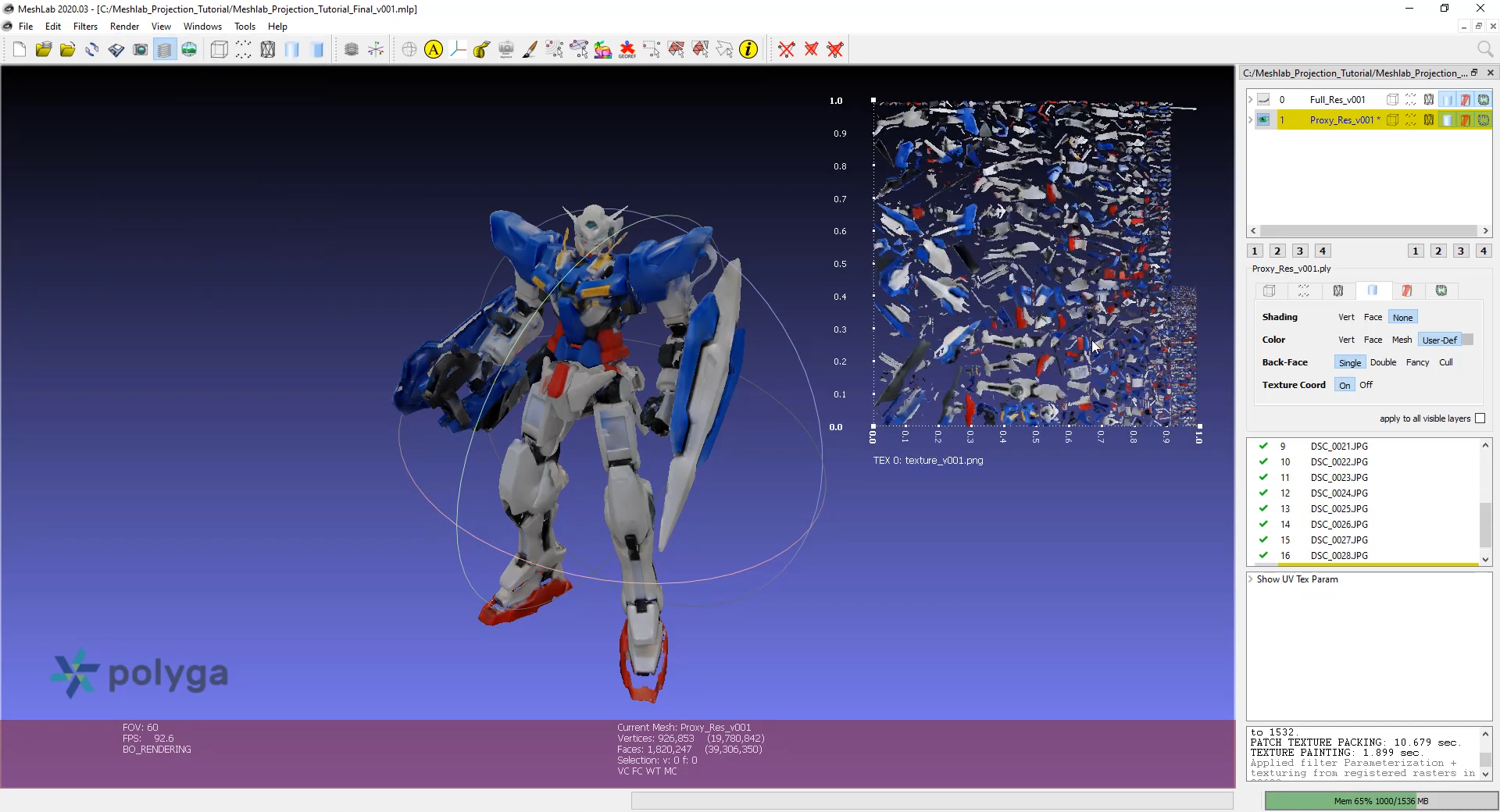Select the Z-Painting brush tool
This screenshot has height=812, width=1500.
pyautogui.click(x=530, y=50)
